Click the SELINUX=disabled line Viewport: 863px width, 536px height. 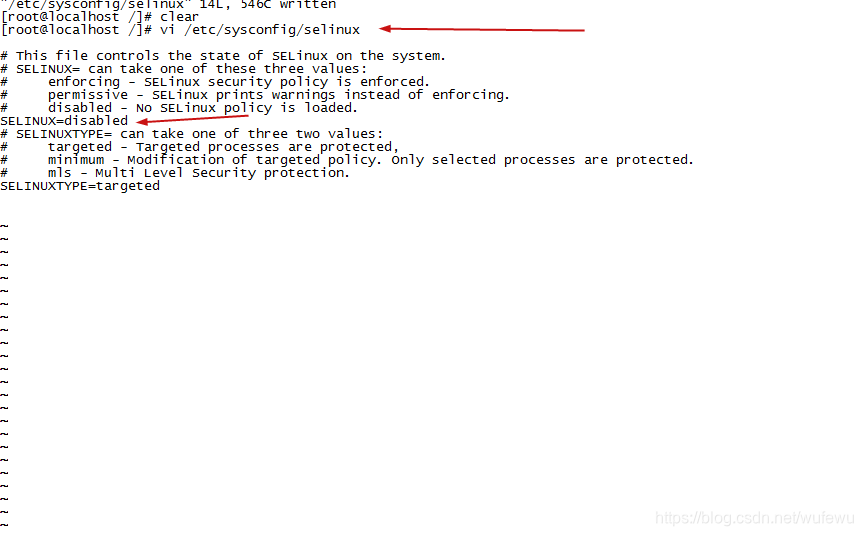[64, 121]
